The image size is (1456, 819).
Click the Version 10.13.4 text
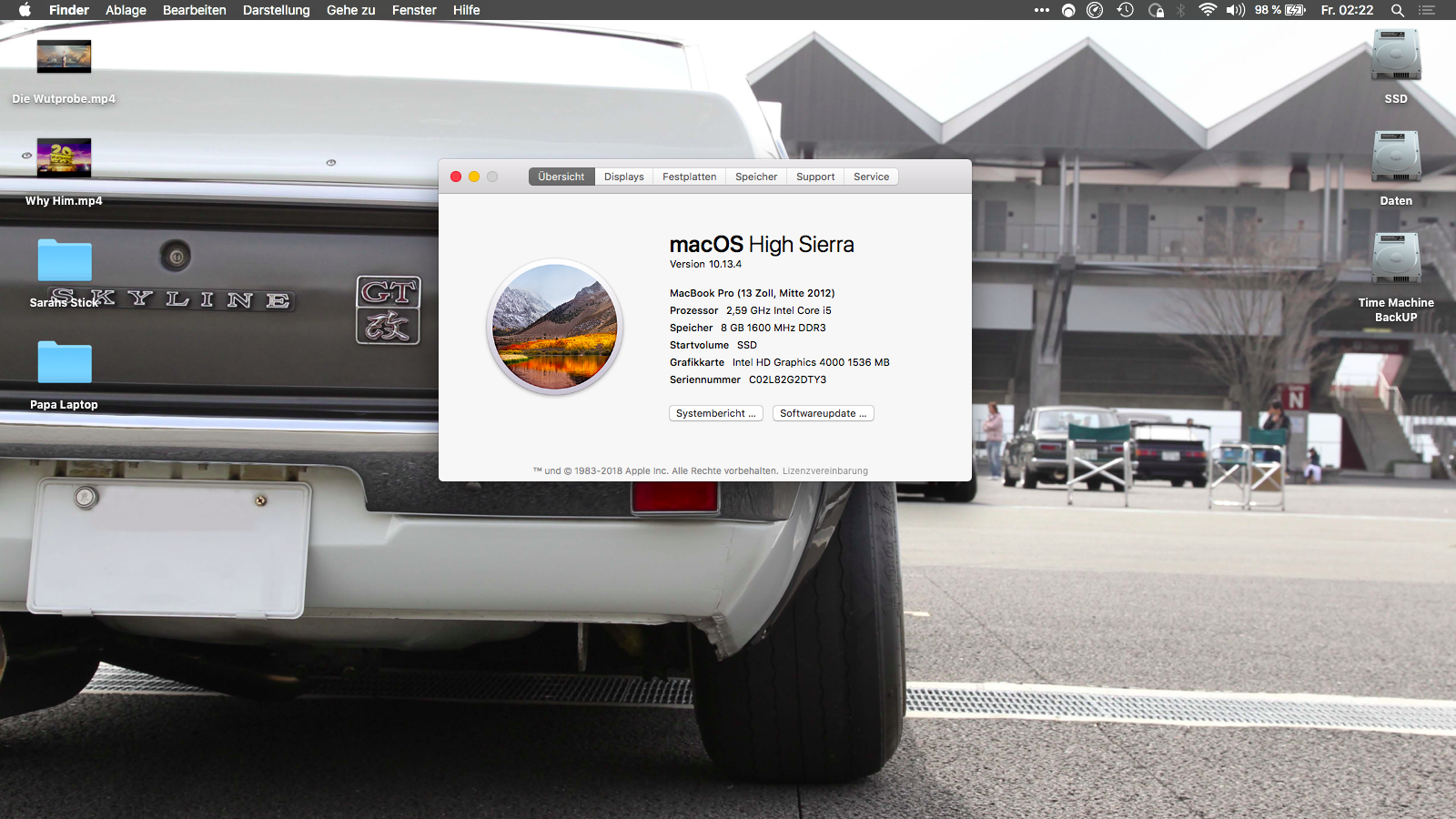click(706, 264)
